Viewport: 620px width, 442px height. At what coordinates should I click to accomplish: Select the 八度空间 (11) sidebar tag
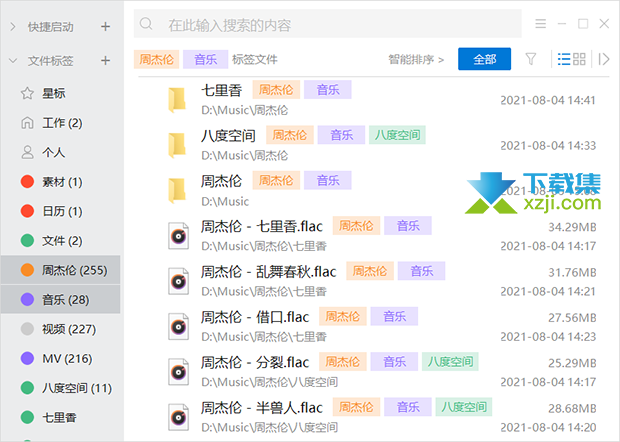[60, 388]
